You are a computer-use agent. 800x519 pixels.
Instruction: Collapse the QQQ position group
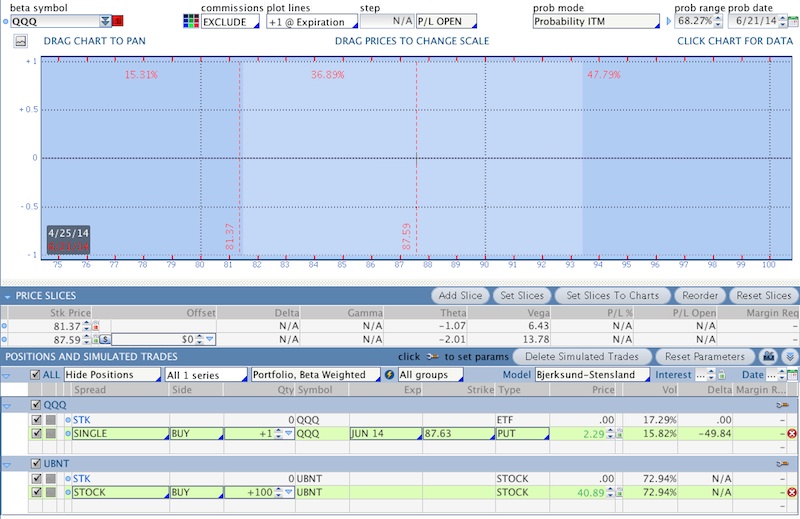tap(7, 406)
